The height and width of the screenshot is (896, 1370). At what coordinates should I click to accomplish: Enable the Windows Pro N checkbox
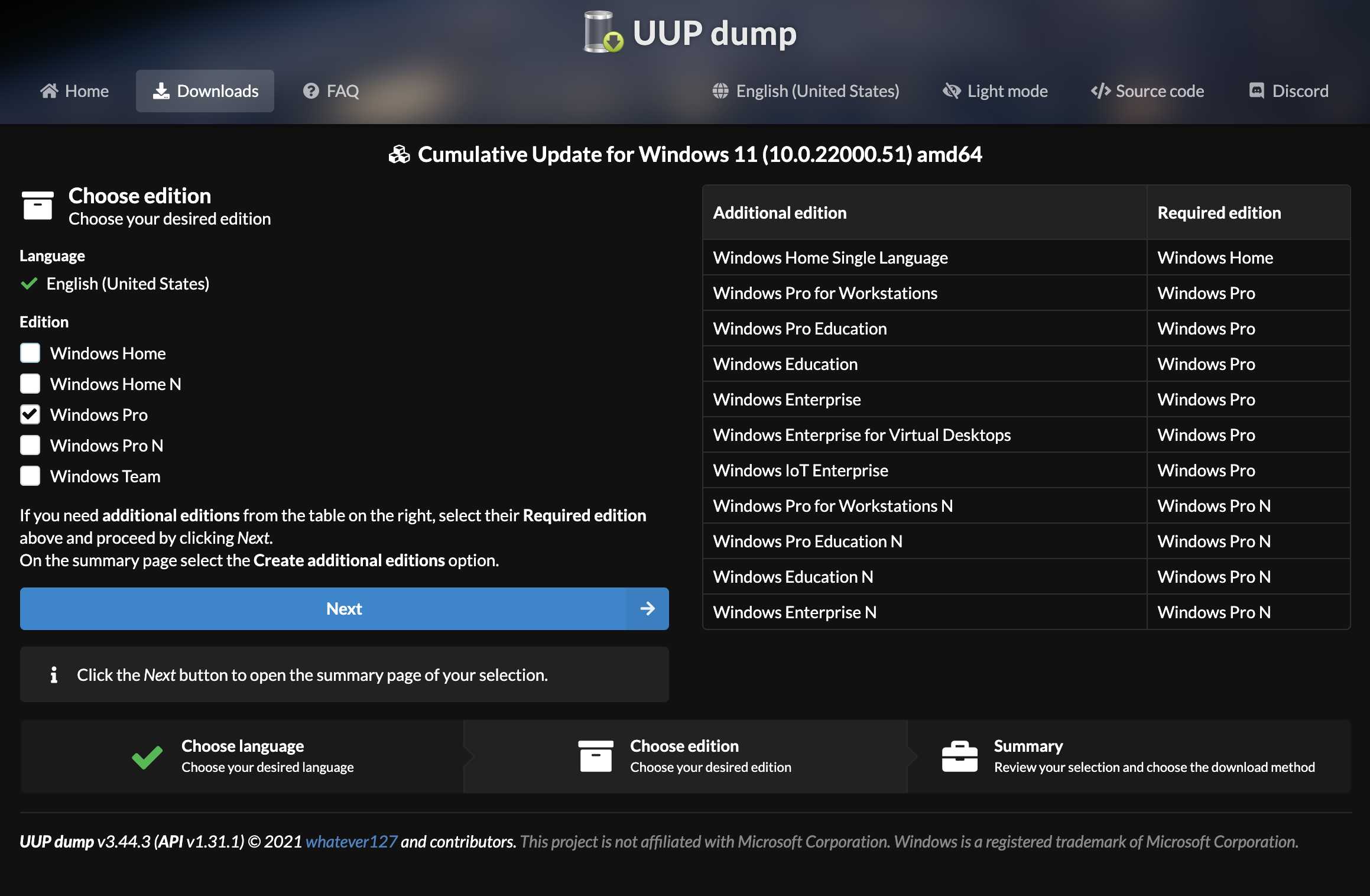30,446
